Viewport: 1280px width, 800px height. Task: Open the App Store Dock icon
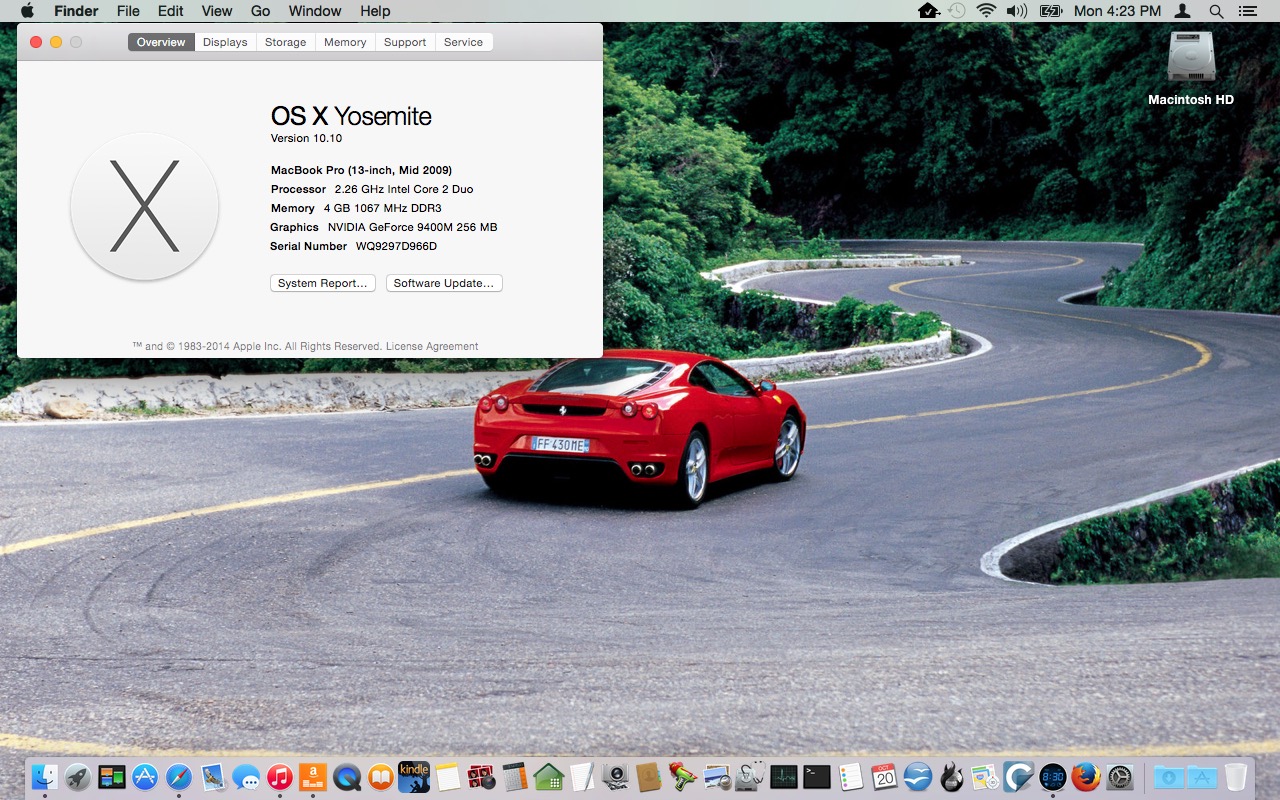[x=145, y=777]
